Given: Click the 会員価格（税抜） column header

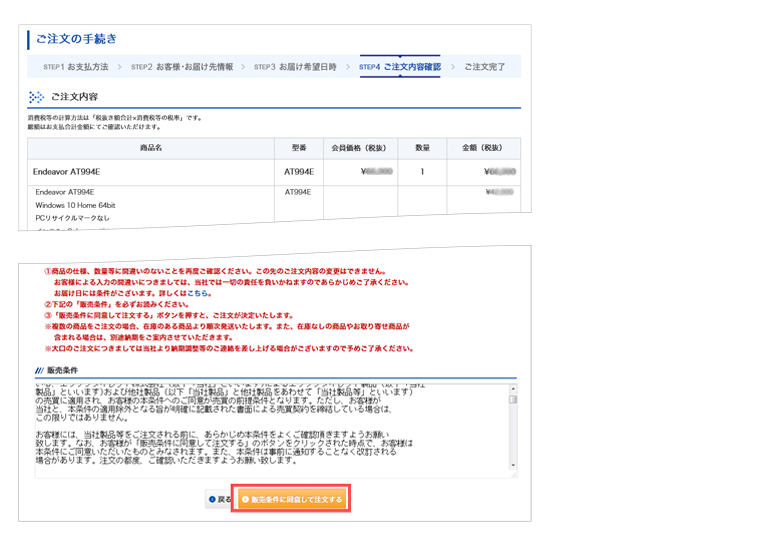Looking at the screenshot, I should point(359,148).
